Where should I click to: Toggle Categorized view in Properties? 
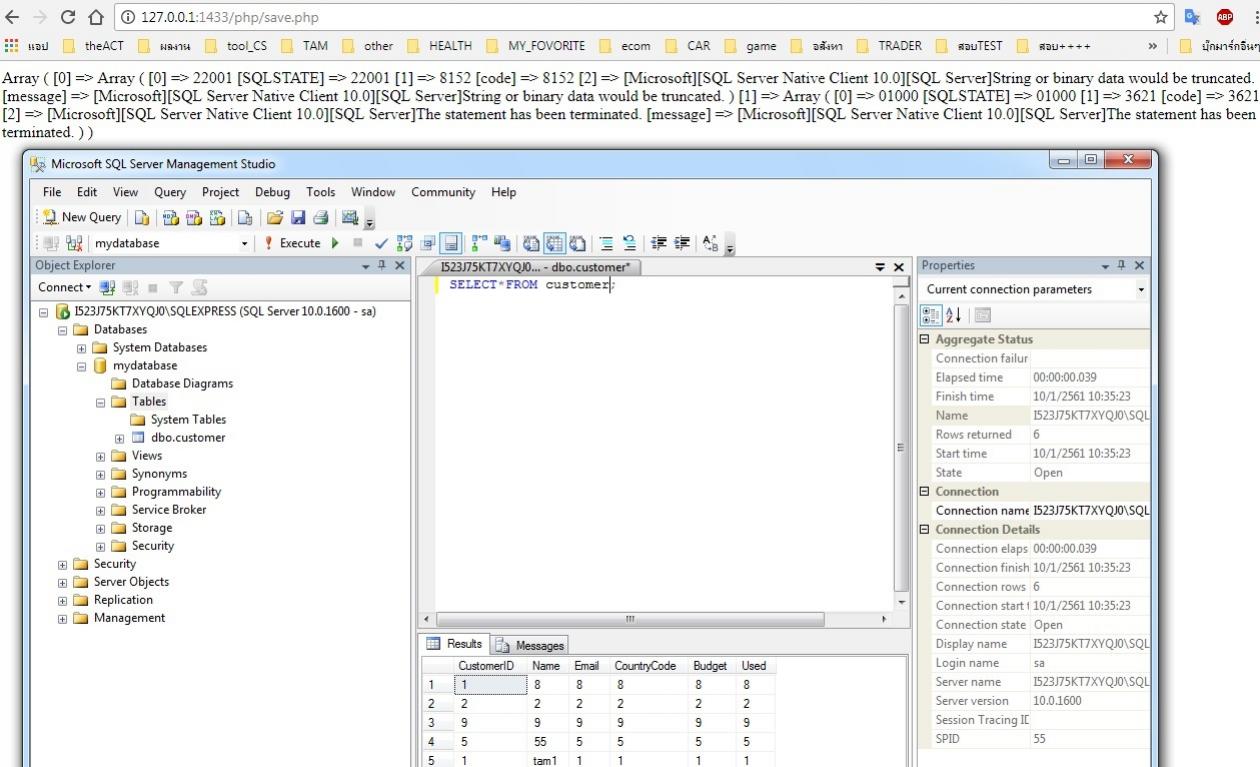click(x=930, y=315)
